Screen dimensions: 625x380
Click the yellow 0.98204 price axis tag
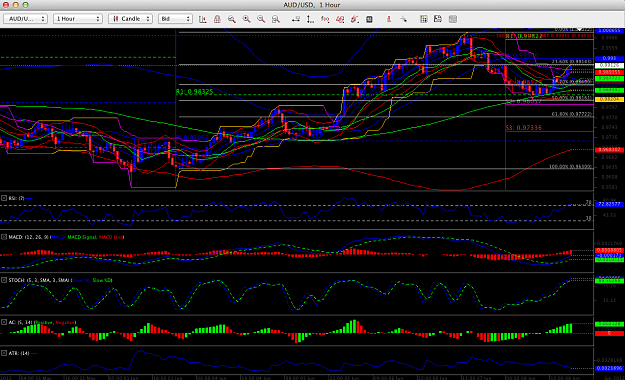point(609,99)
